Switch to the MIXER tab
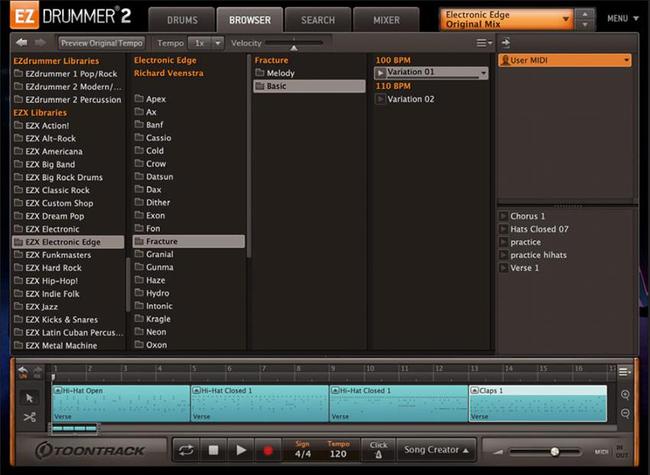 point(386,20)
